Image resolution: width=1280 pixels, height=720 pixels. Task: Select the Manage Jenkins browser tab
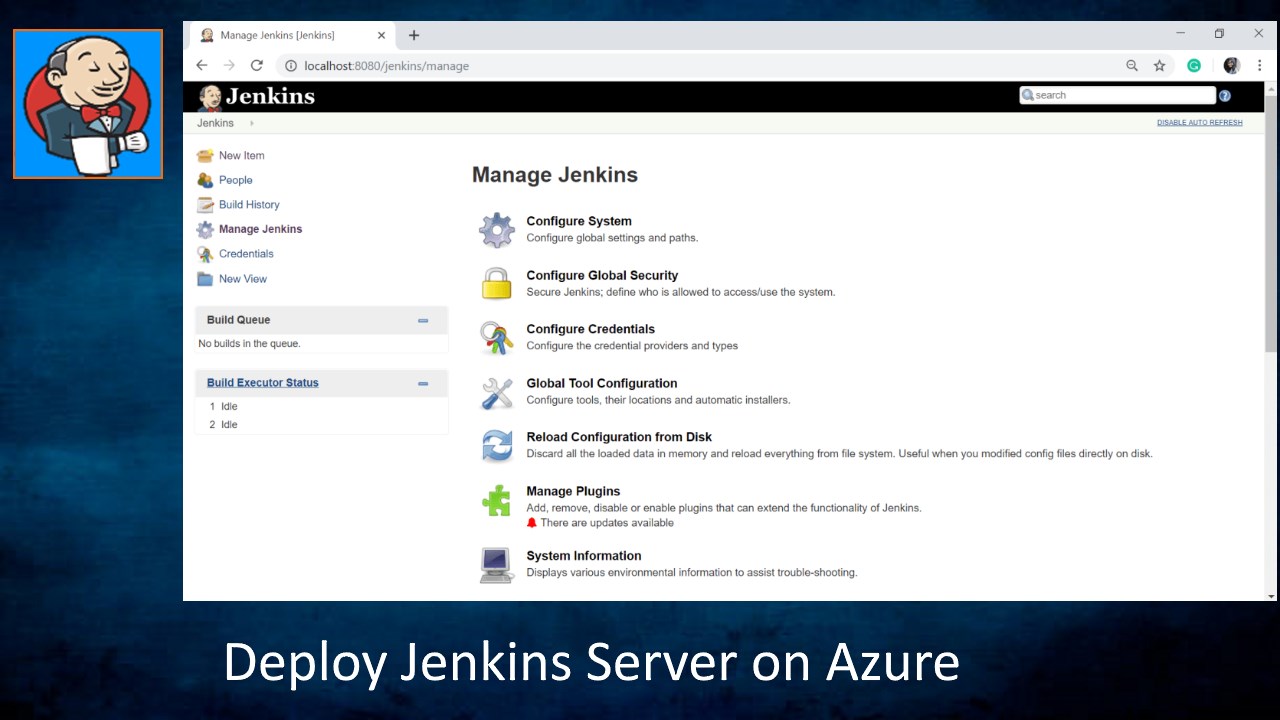[291, 35]
